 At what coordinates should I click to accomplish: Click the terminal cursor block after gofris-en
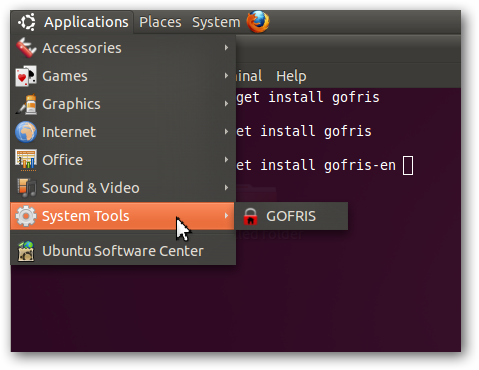pyautogui.click(x=408, y=165)
